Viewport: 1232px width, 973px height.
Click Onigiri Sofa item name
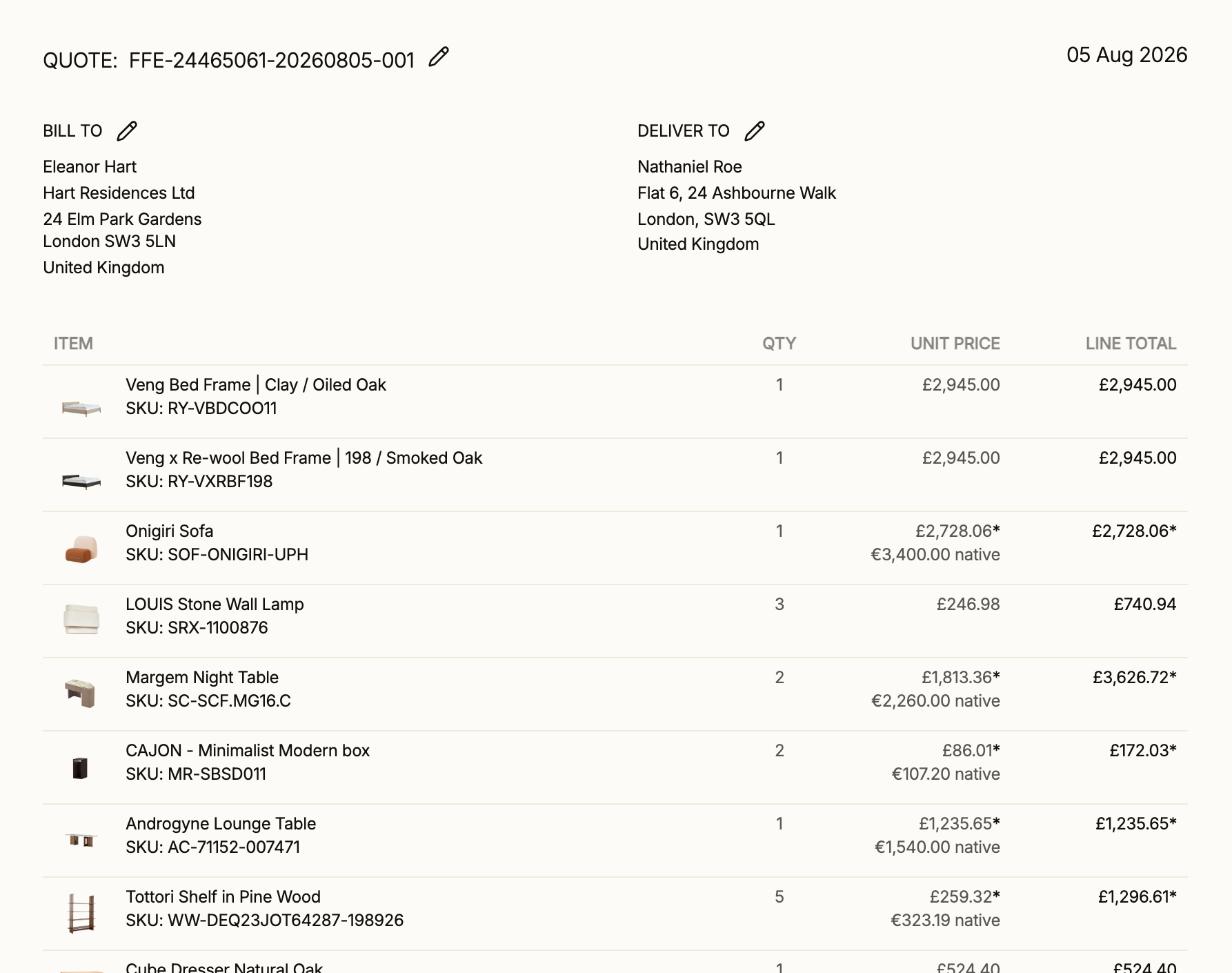click(x=170, y=531)
